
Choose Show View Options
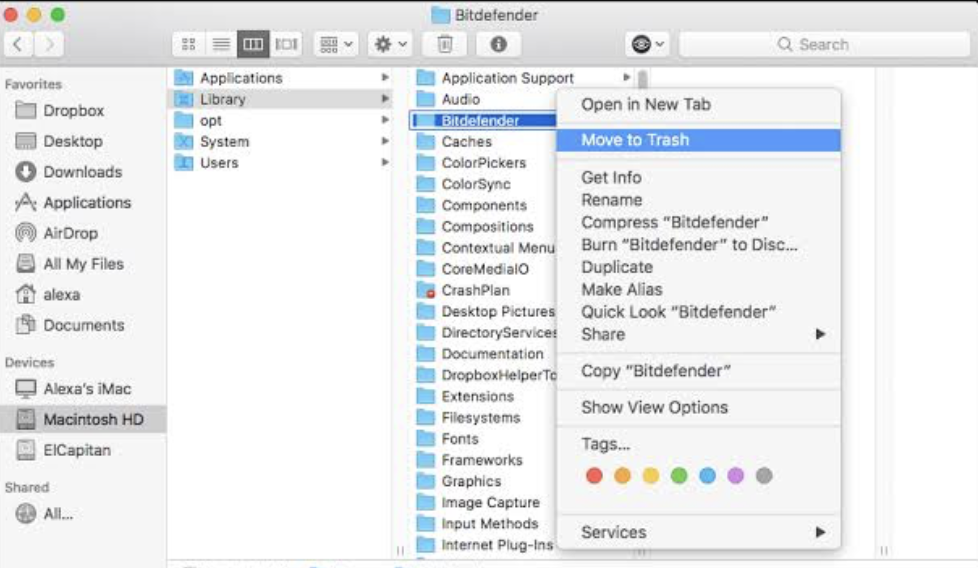(x=699, y=408)
